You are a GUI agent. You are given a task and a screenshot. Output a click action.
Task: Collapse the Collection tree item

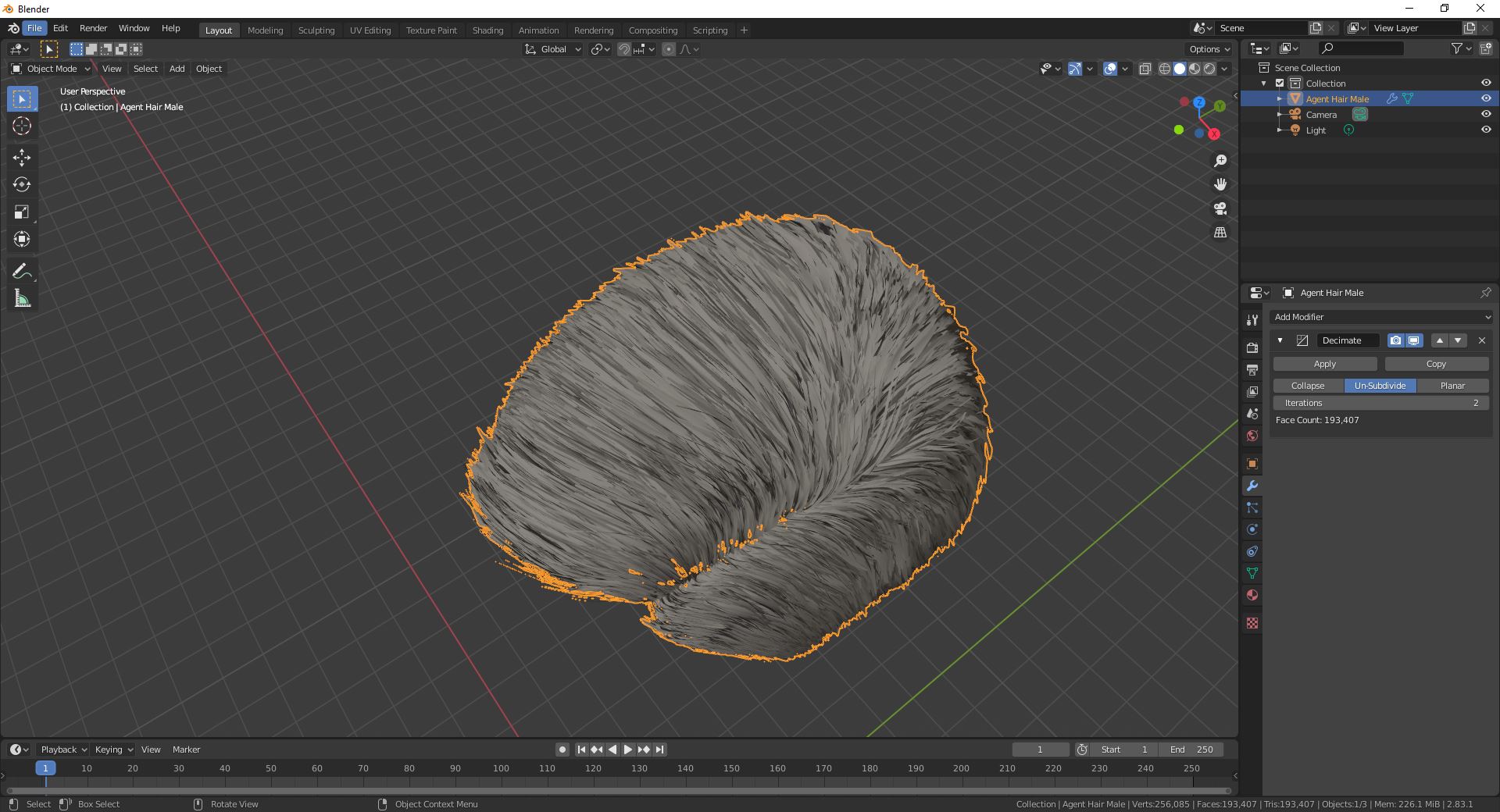point(1264,84)
